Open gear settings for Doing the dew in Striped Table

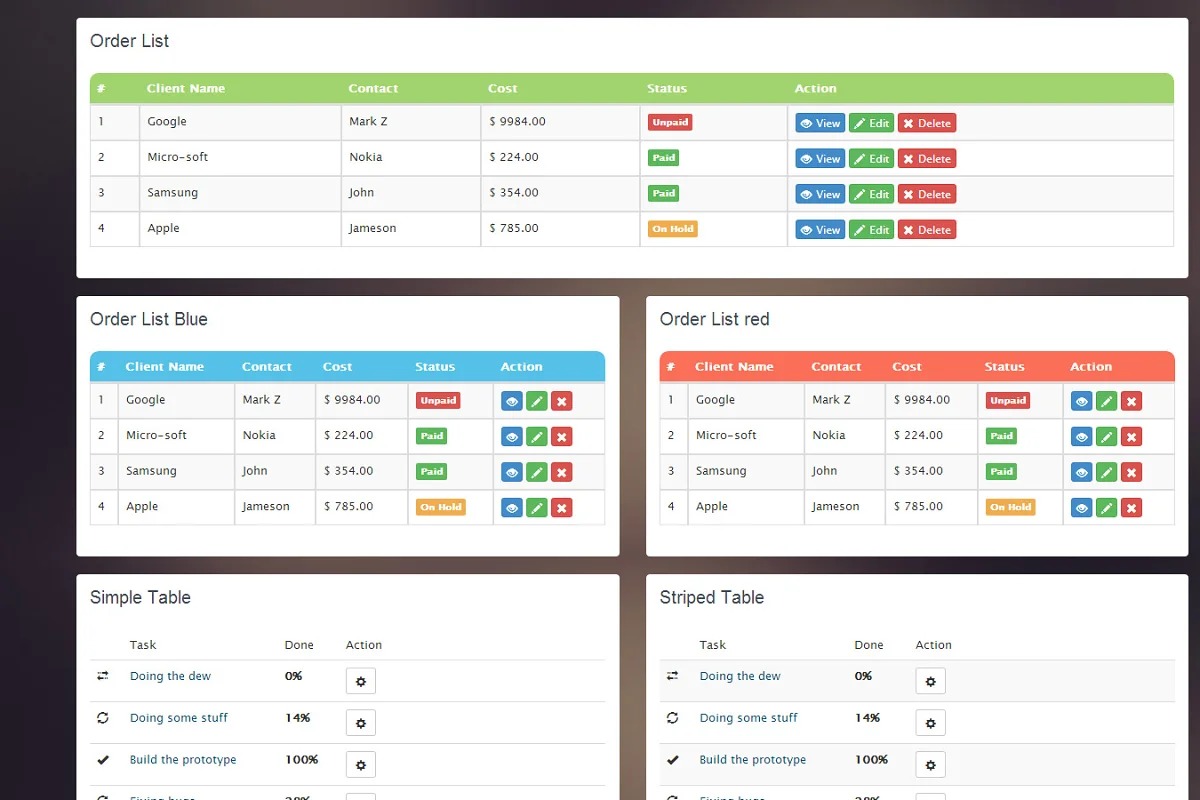click(x=930, y=681)
